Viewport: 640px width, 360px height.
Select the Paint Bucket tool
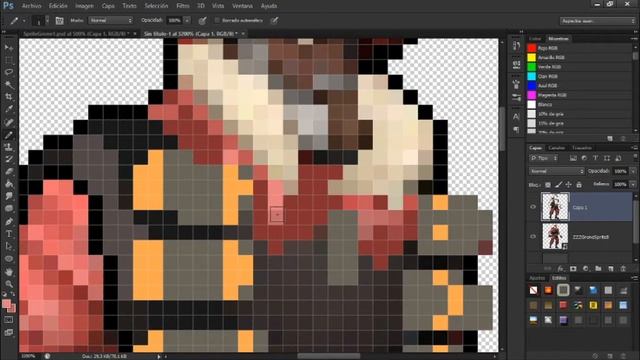[x=9, y=184]
